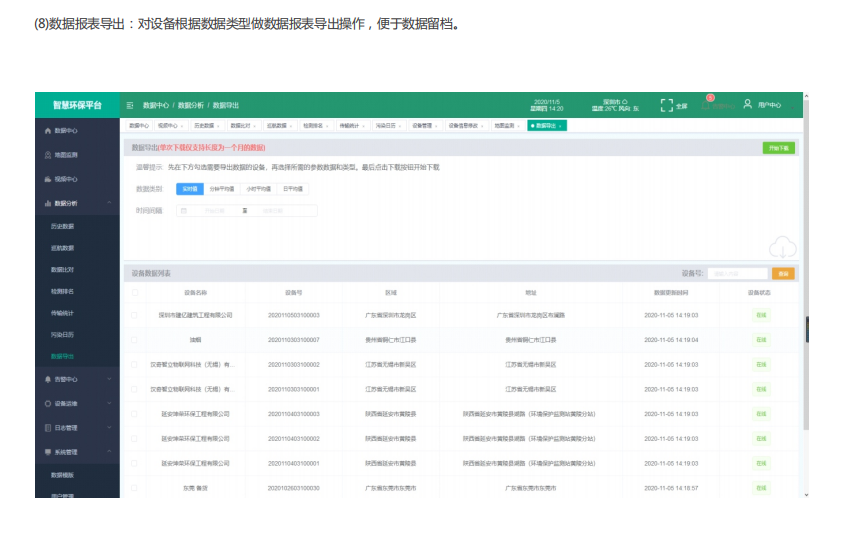This screenshot has width=845, height=537.
Task: Select checkbox for device 2020110303100007
Action: pyautogui.click(x=135, y=340)
